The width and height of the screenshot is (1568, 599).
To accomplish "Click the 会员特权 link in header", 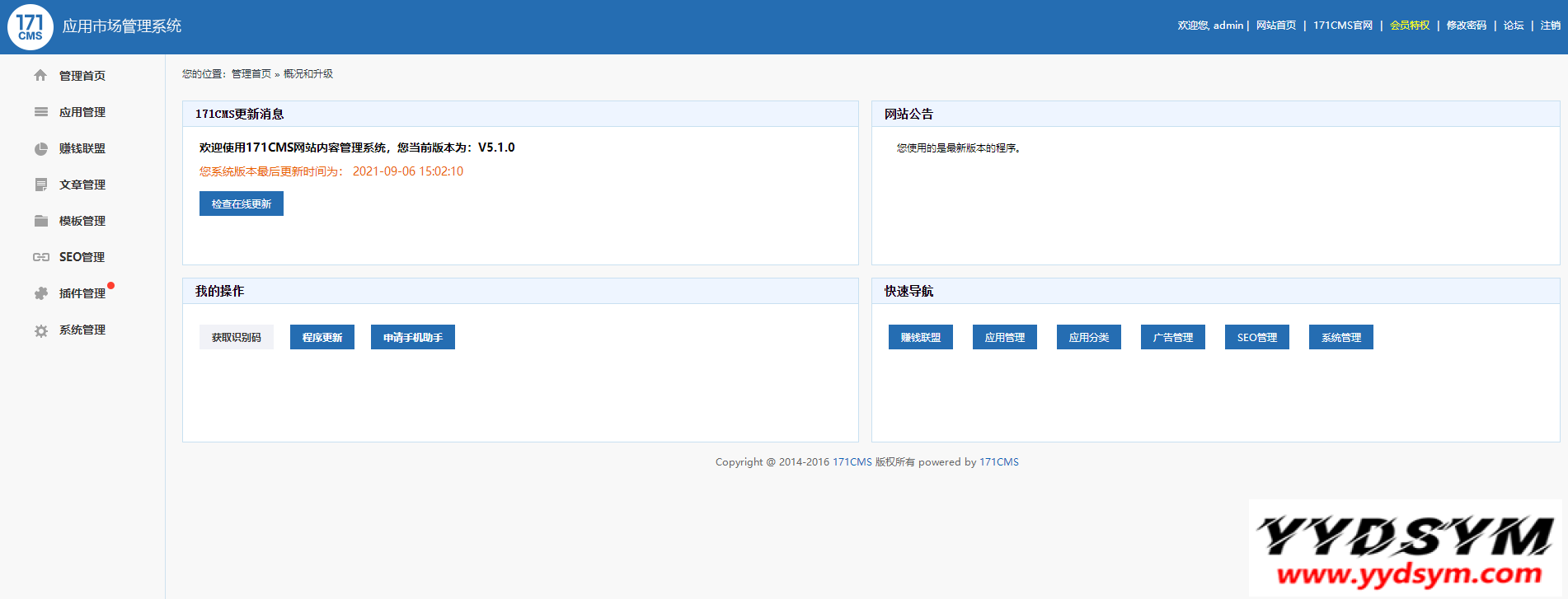I will [x=1409, y=26].
